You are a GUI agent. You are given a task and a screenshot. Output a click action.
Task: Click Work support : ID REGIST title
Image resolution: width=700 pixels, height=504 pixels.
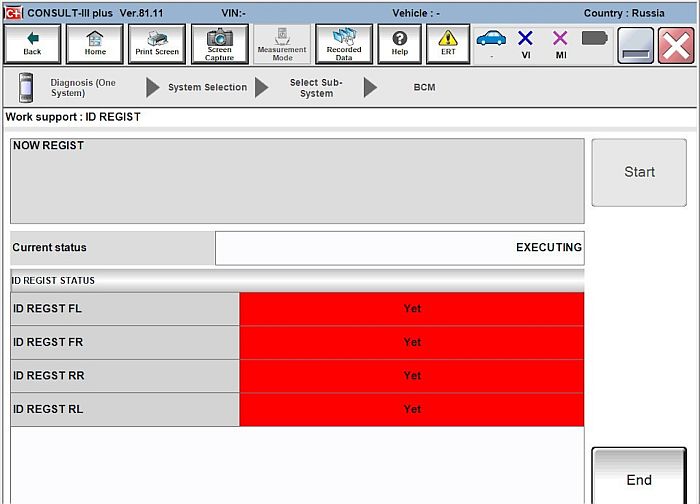tap(73, 117)
